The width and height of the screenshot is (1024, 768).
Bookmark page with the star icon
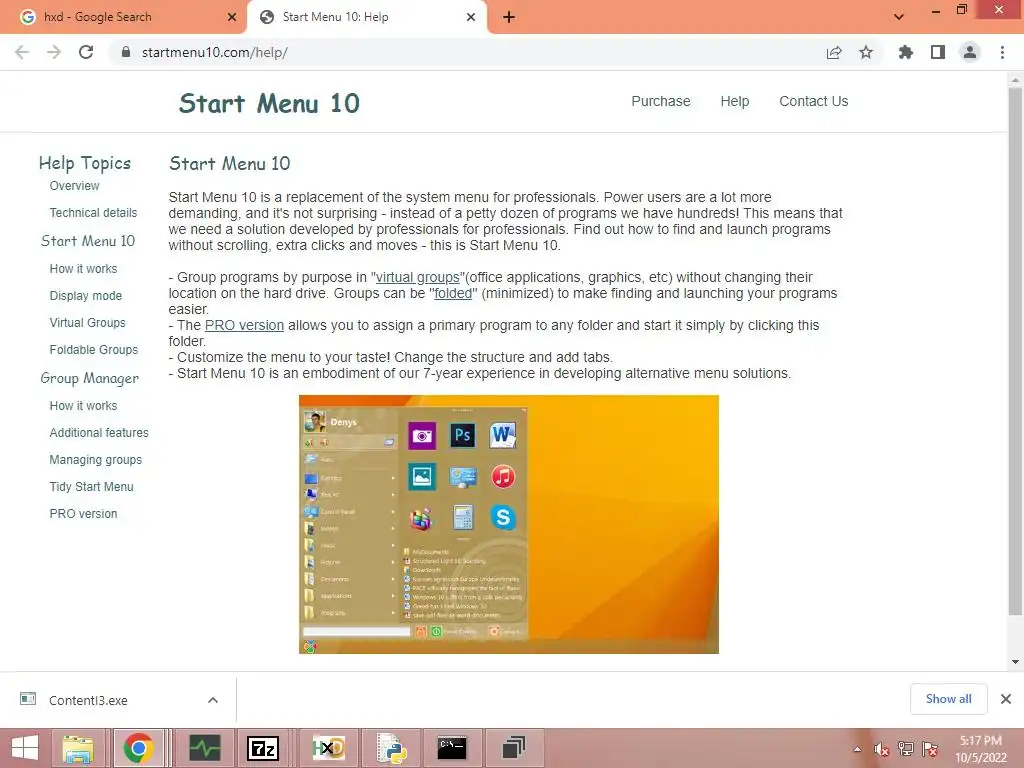coord(866,52)
